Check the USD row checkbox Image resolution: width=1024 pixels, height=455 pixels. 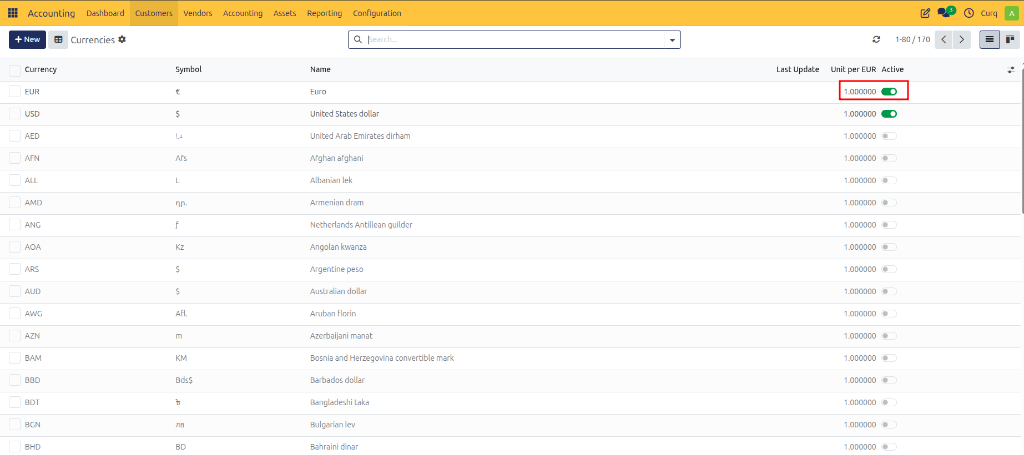[x=14, y=114]
